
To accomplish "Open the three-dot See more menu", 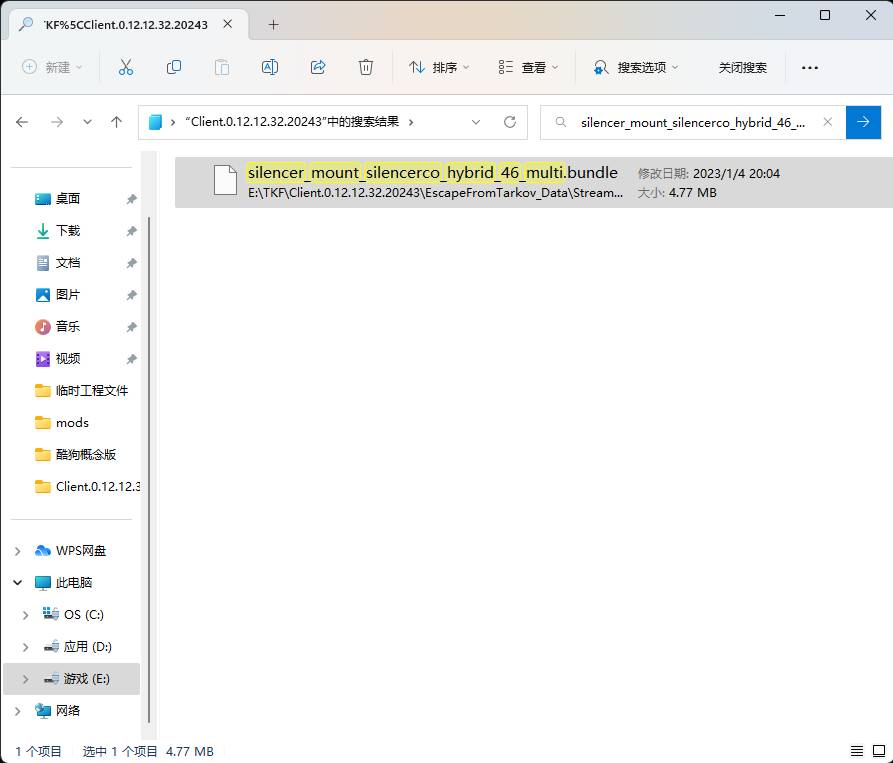I will pos(810,67).
